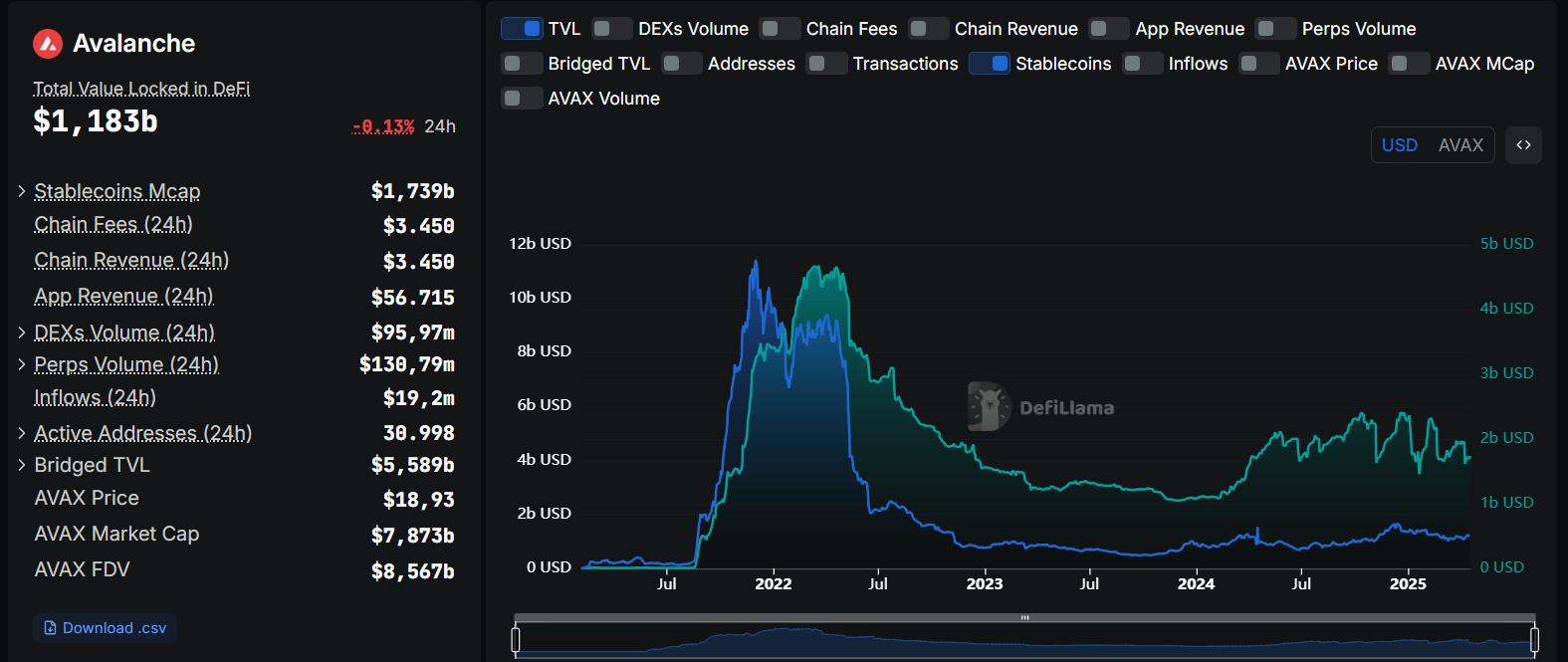Grab the left time range slider handle

pyautogui.click(x=516, y=639)
